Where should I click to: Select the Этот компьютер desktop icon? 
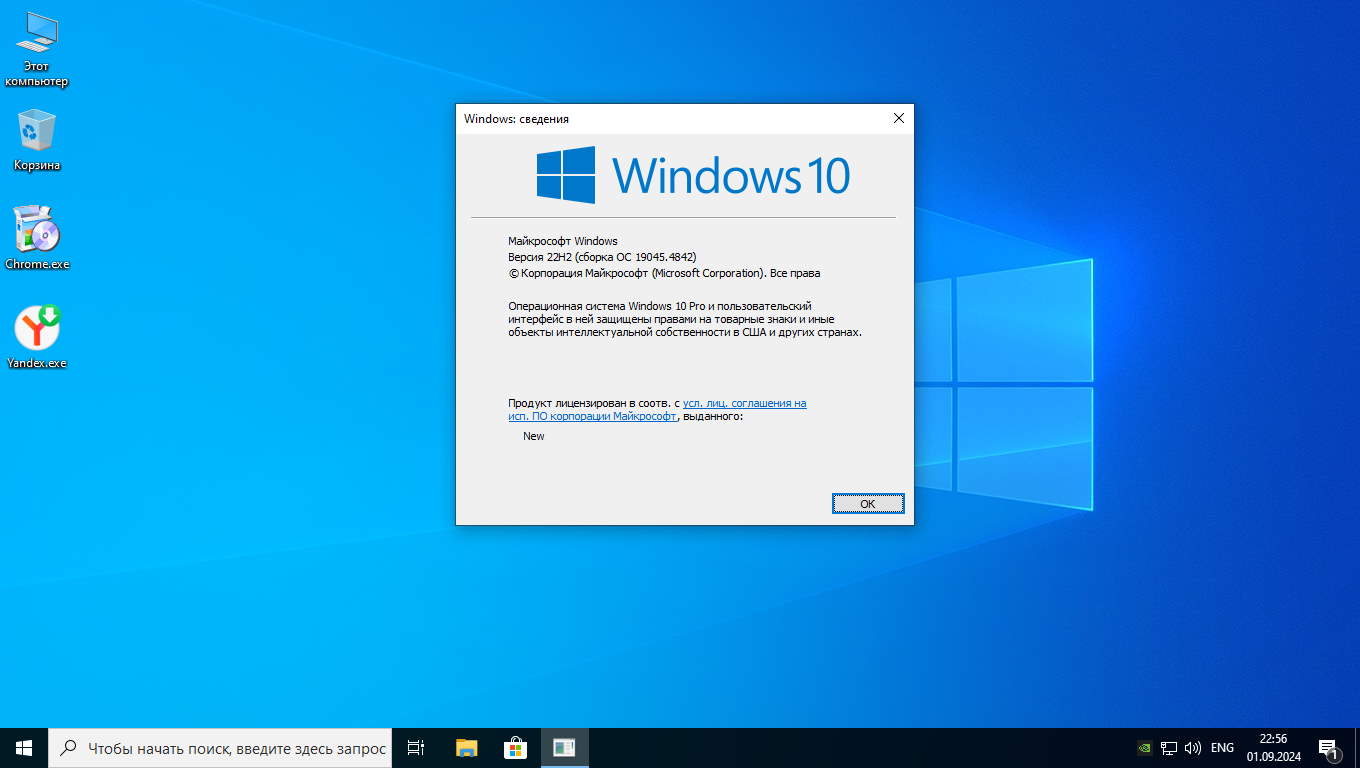[37, 48]
